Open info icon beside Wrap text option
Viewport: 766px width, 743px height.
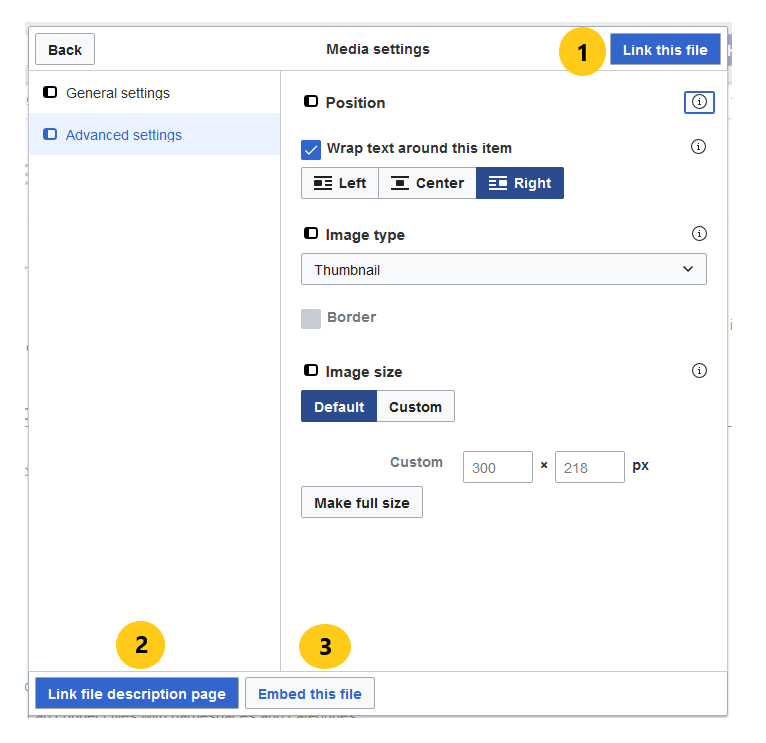699,147
